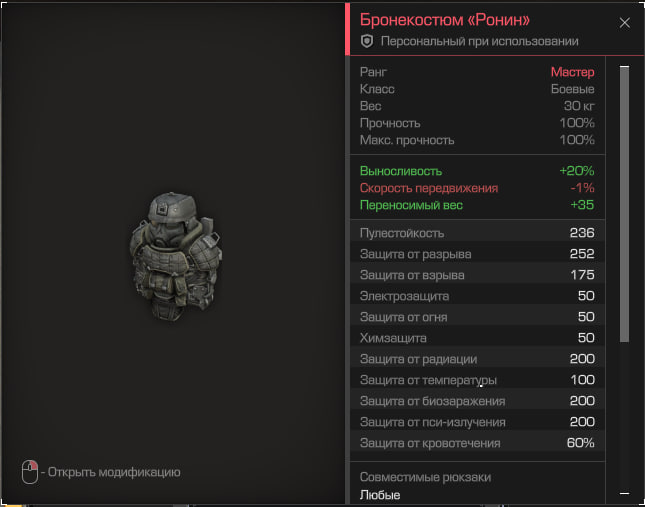Click the stats panel vertical scrollbar thumb
Viewport: 645px width, 507px height.
pyautogui.click(x=624, y=200)
